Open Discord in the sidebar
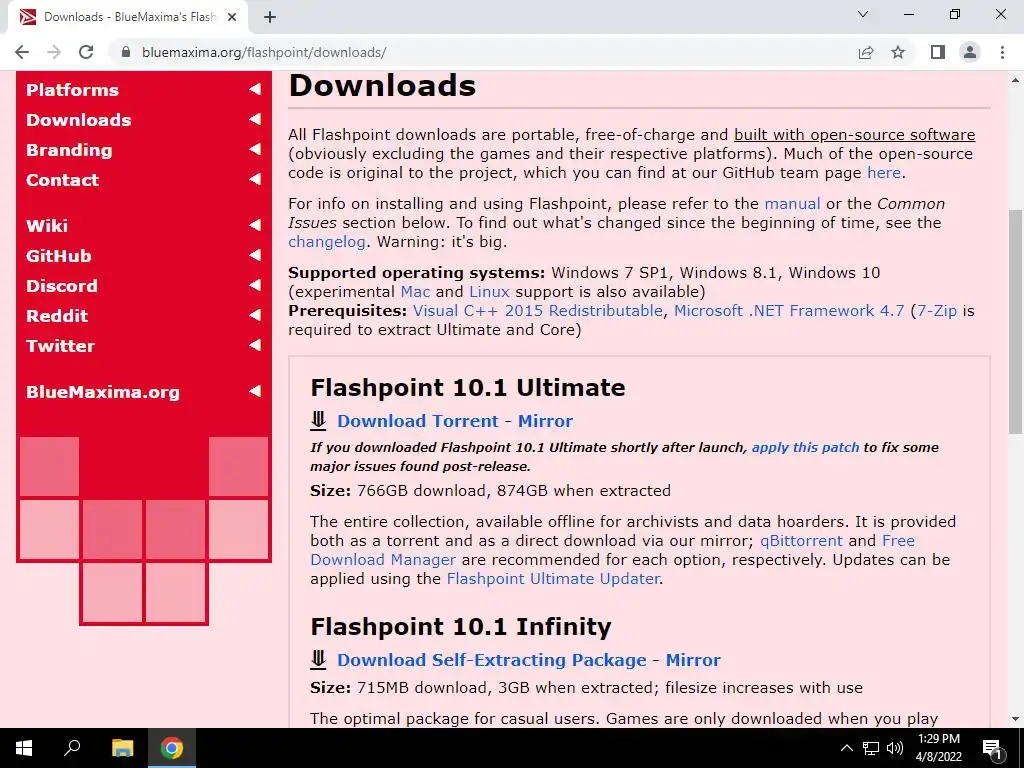The width and height of the screenshot is (1024, 768). (62, 286)
